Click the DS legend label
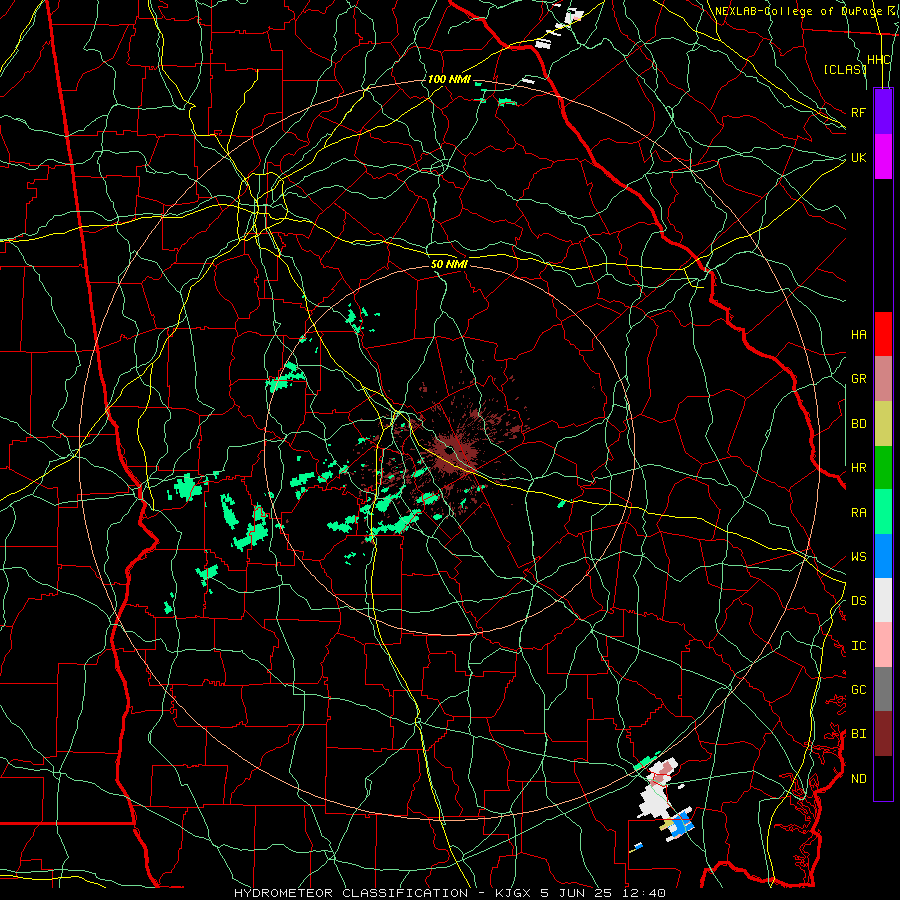The width and height of the screenshot is (900, 900). (858, 601)
